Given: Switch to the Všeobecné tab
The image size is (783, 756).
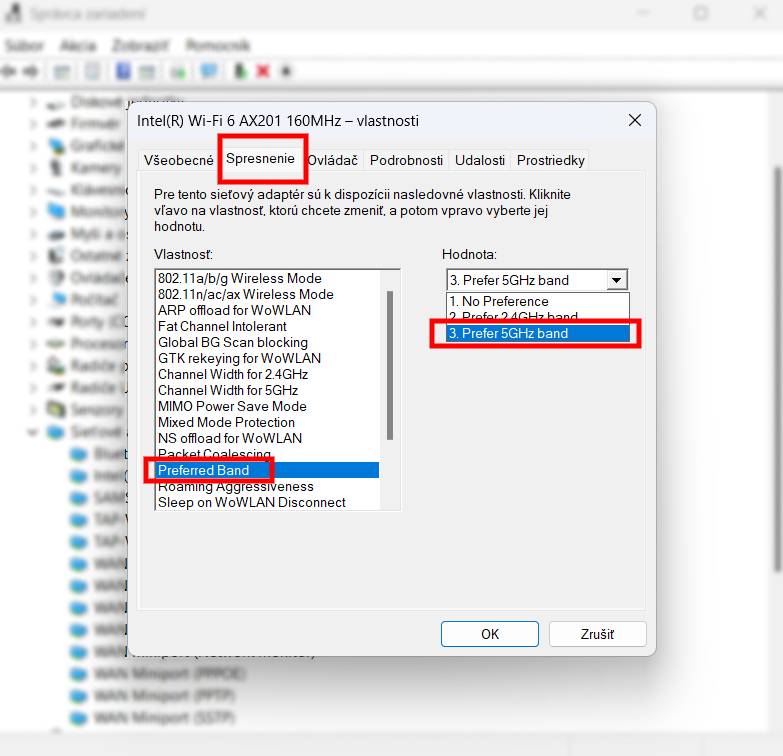Looking at the screenshot, I should [x=179, y=160].
